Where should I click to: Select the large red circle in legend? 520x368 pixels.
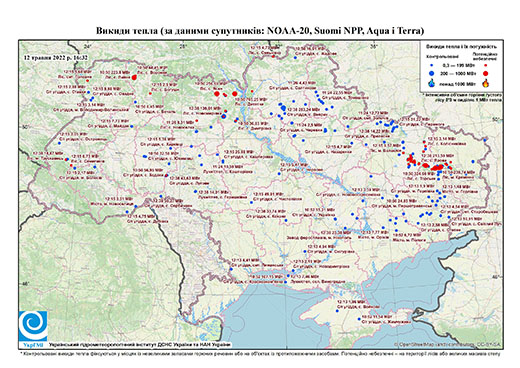click(x=486, y=73)
